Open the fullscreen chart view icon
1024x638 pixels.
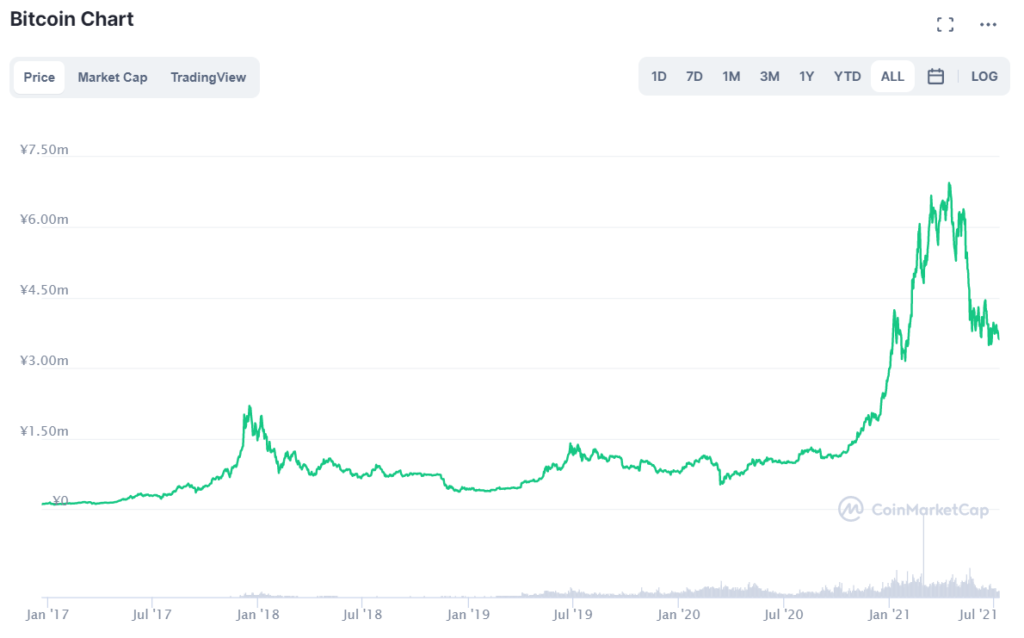[944, 25]
